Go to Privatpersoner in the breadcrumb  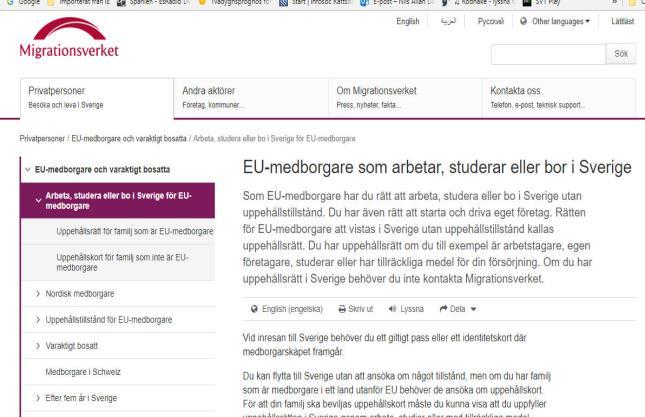pos(42,139)
